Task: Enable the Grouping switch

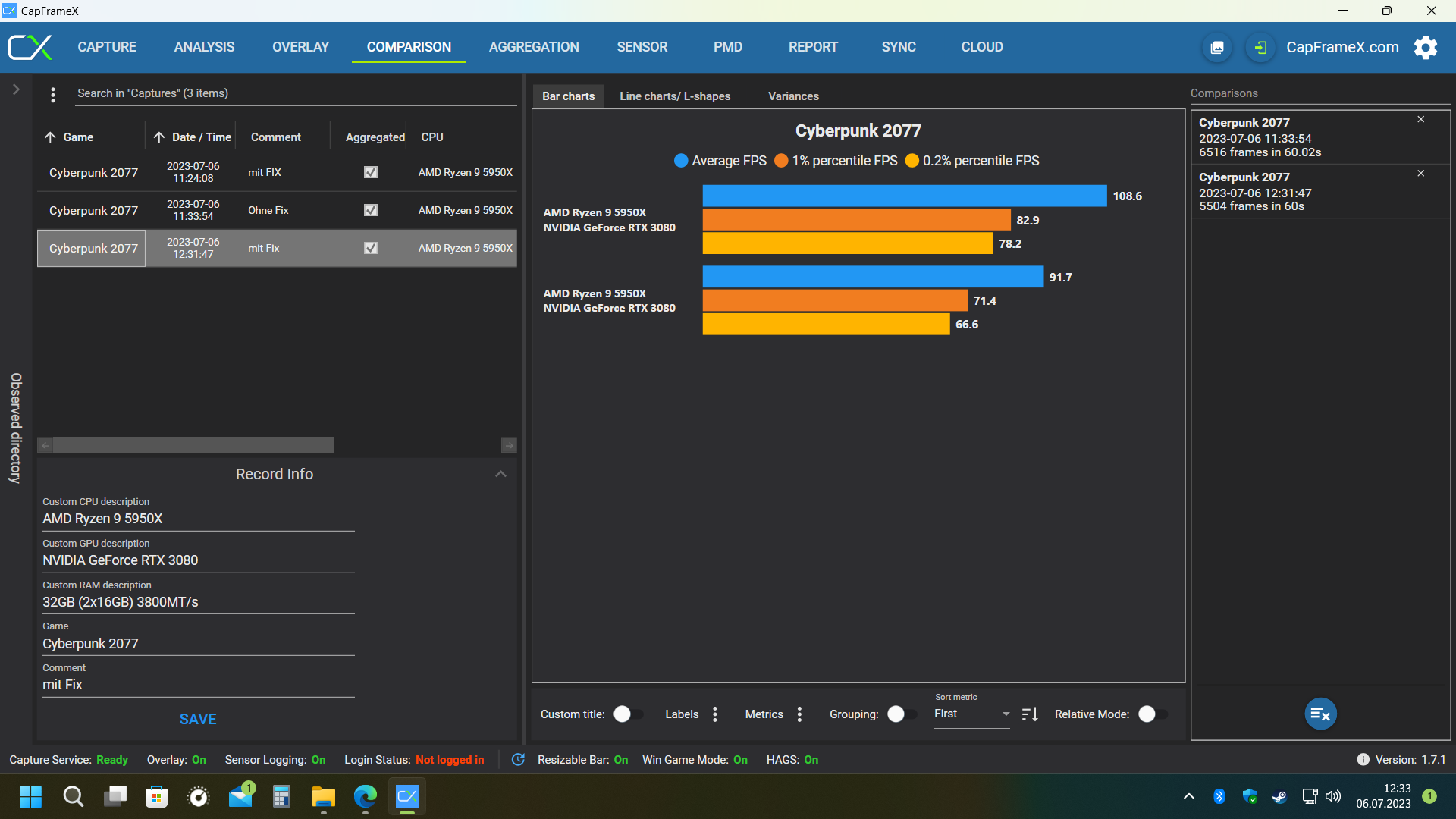Action: click(x=902, y=714)
